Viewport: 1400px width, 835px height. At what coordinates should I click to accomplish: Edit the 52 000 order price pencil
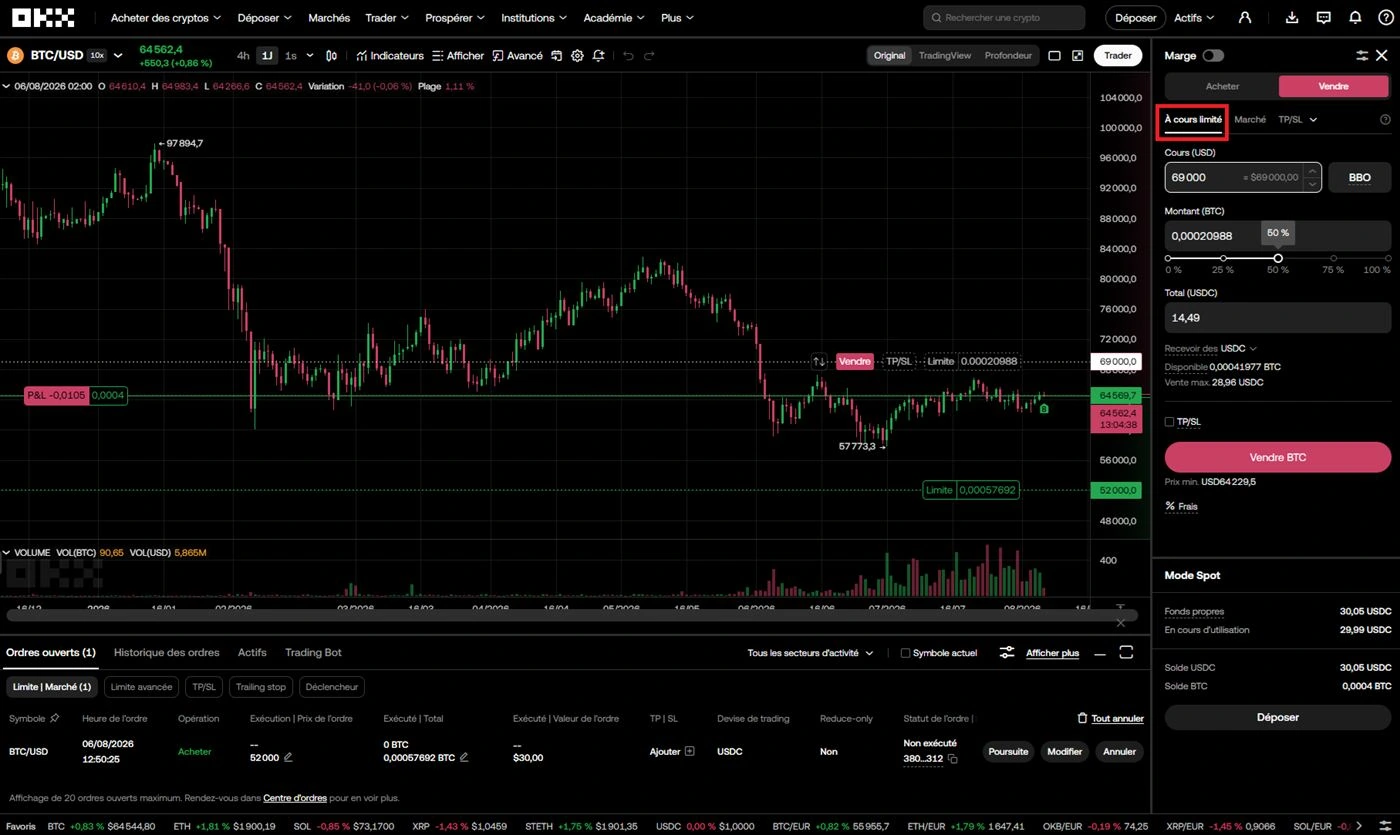(288, 758)
